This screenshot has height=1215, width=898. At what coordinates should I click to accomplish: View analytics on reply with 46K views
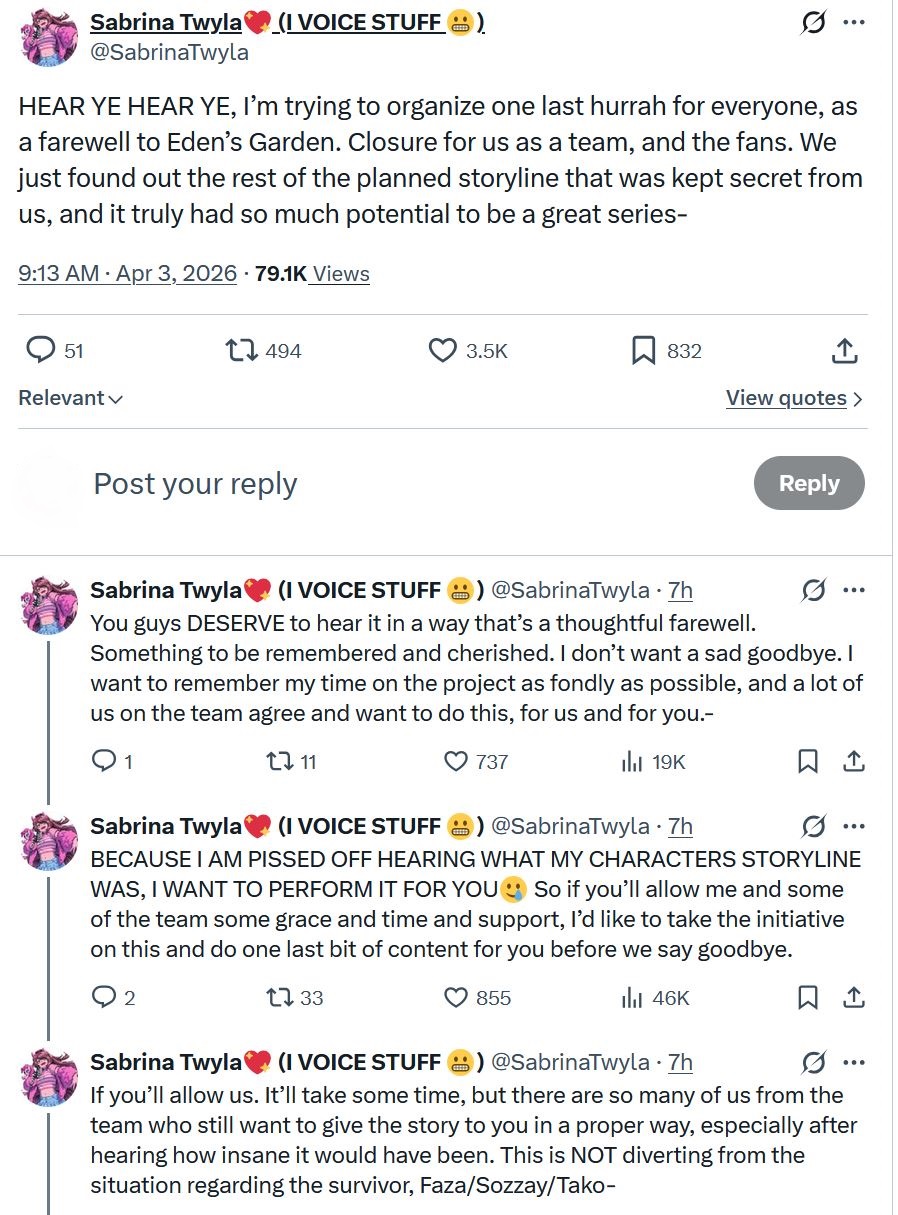(632, 998)
